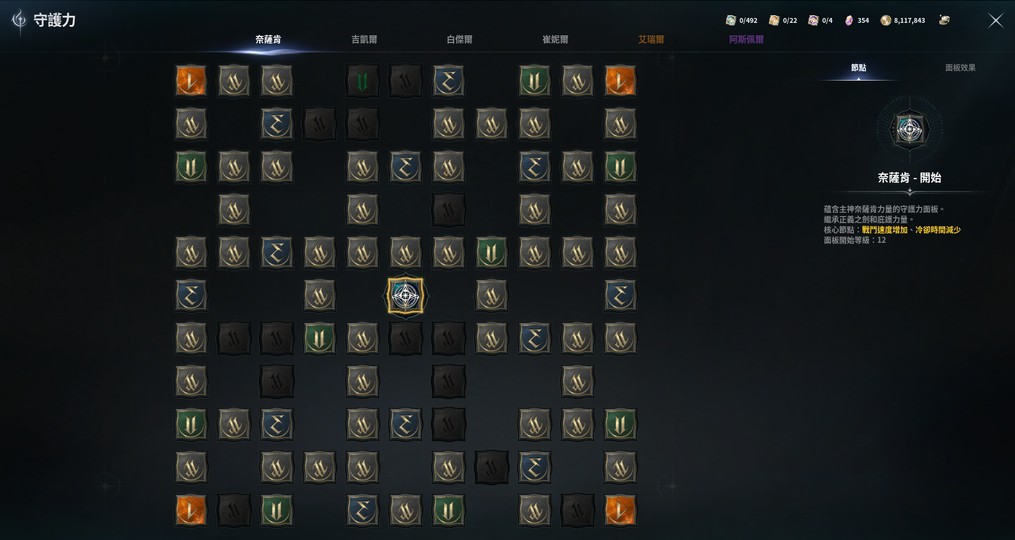The width and height of the screenshot is (1015, 540).
Task: Close the 守護力 window with the X
Action: (x=996, y=21)
